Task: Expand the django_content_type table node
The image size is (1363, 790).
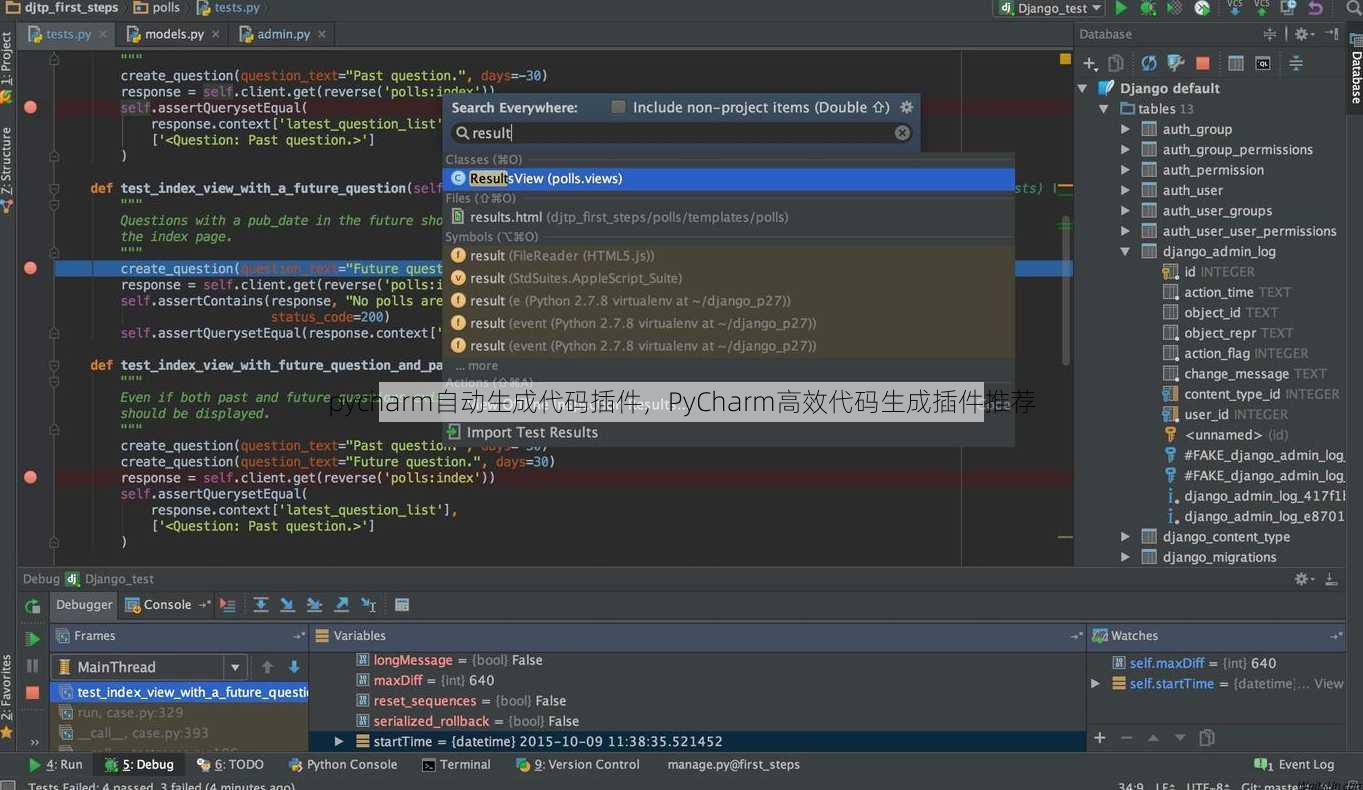Action: coord(1125,537)
